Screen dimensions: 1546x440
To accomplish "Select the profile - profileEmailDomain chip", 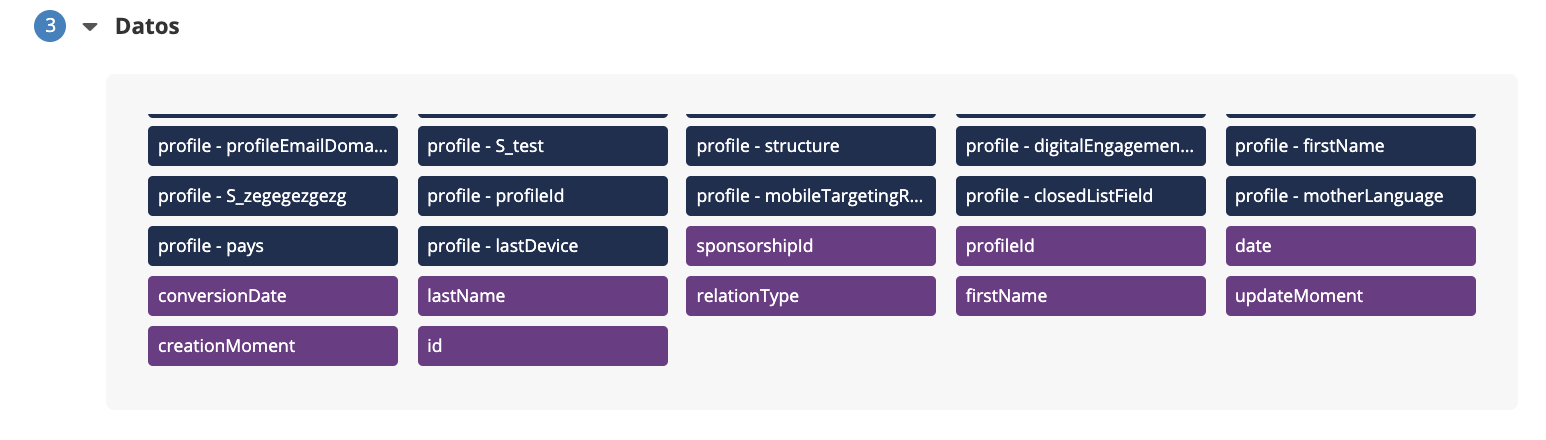I will tap(272, 146).
